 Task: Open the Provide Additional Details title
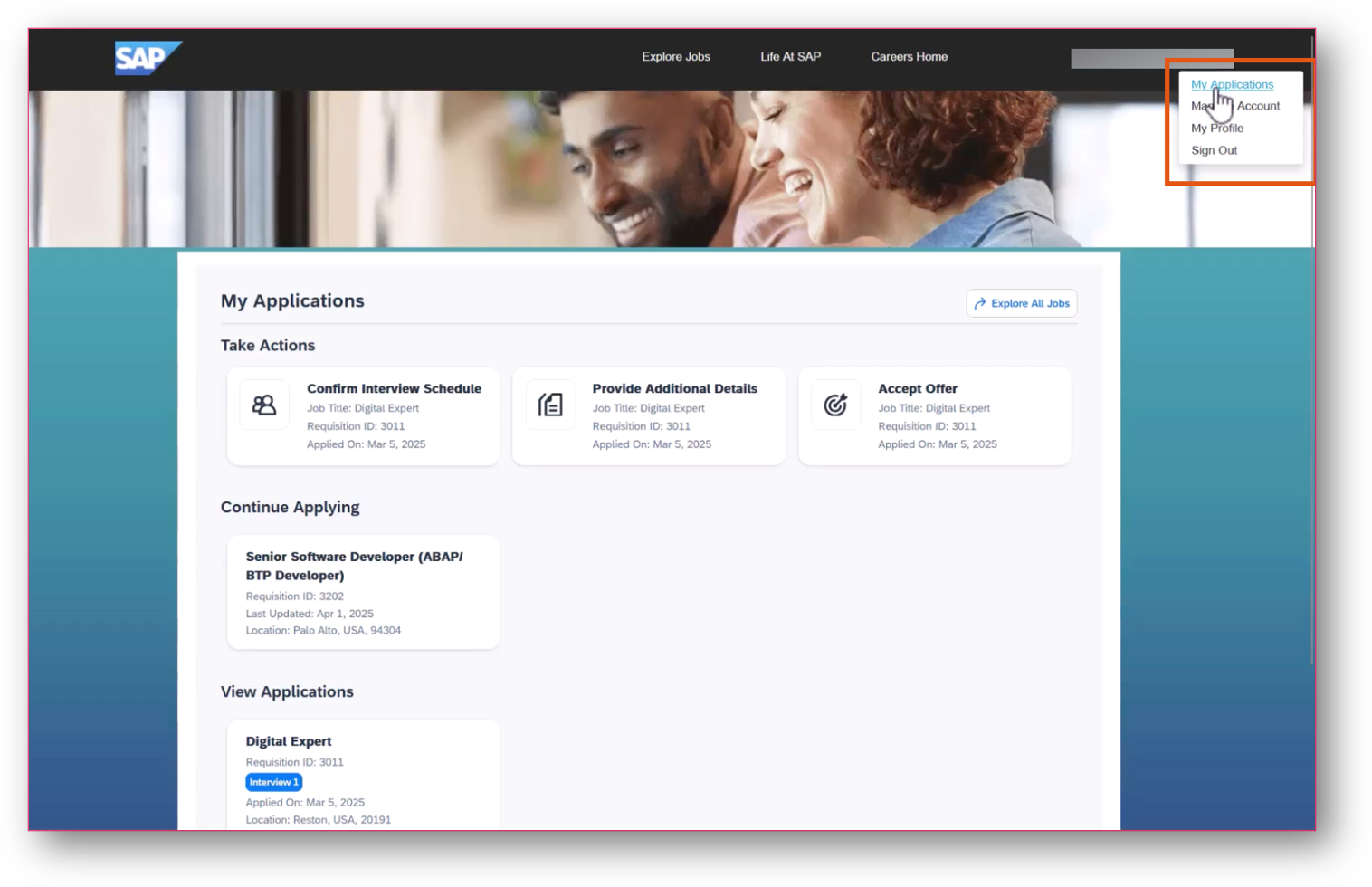(674, 388)
